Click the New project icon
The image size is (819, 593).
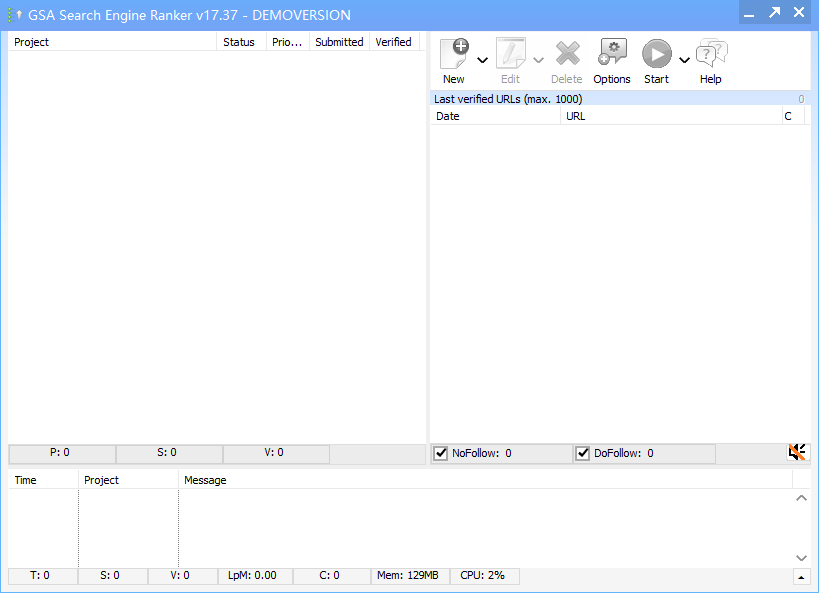coord(454,53)
